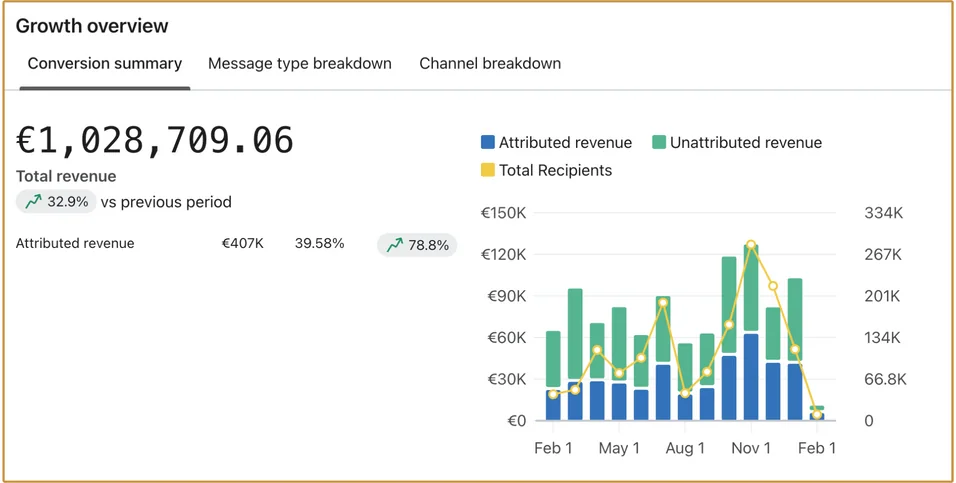Click the yellow Total Recipients legend swatch
The height and width of the screenshot is (483, 956).
pyautogui.click(x=487, y=170)
